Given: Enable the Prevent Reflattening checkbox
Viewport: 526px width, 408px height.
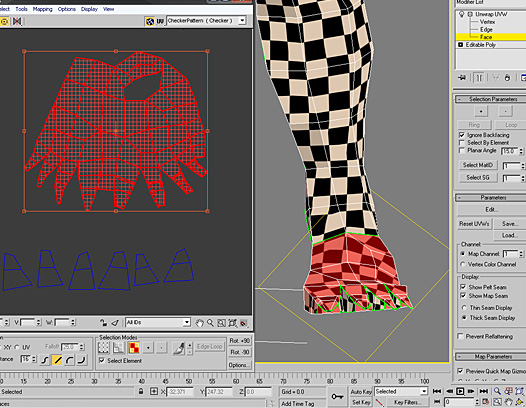Looking at the screenshot, I should click(460, 336).
